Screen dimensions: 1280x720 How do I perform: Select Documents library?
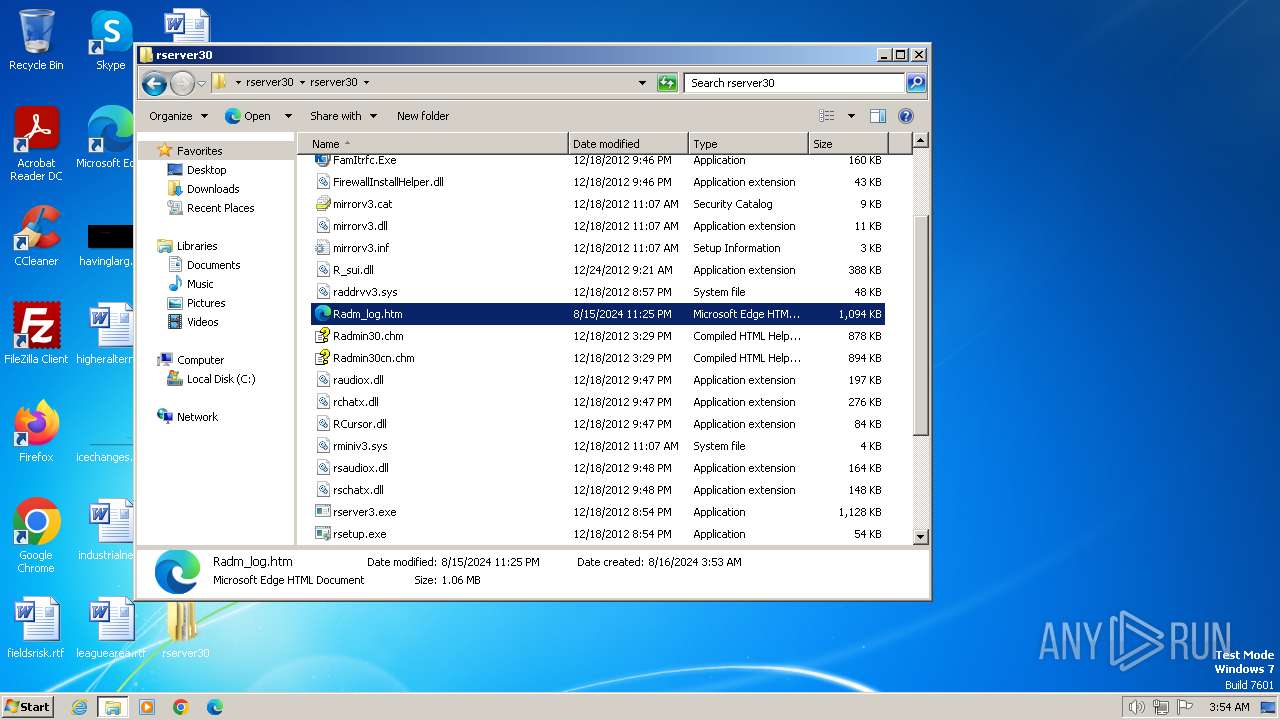click(x=213, y=265)
